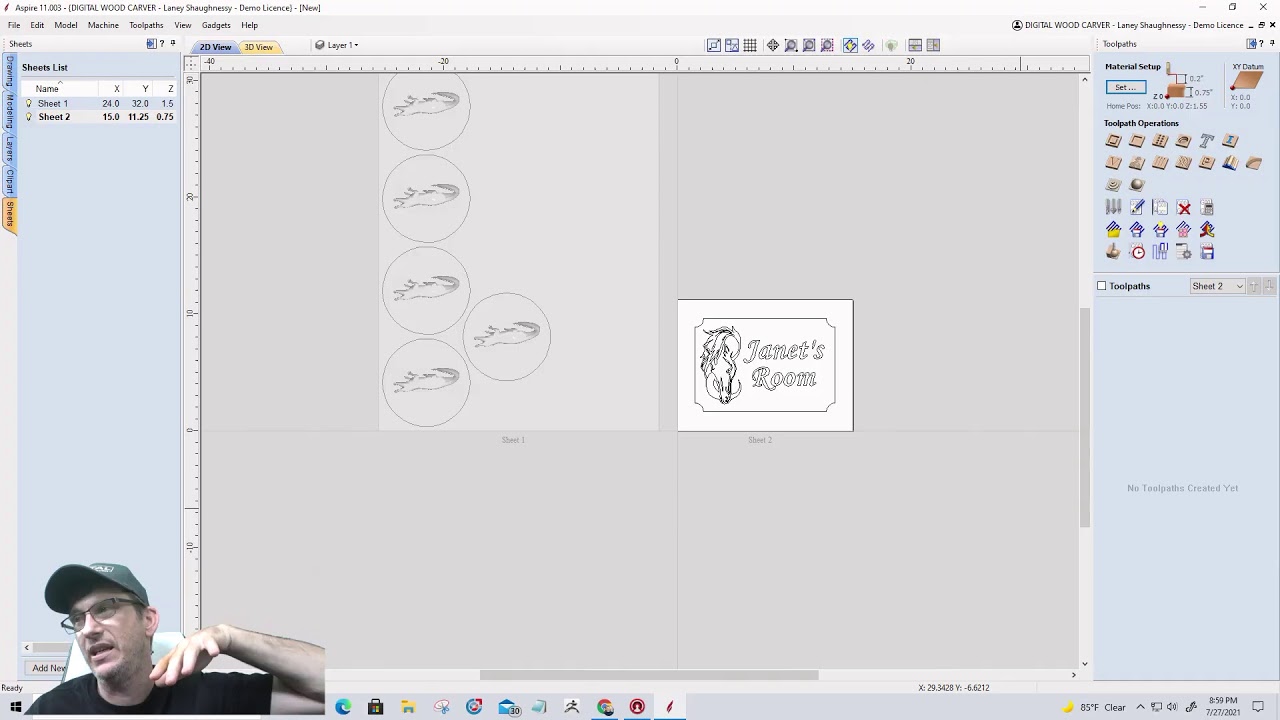This screenshot has width=1280, height=720.
Task: Click the vertical scrollbar of the 2D view
Action: 1085,418
